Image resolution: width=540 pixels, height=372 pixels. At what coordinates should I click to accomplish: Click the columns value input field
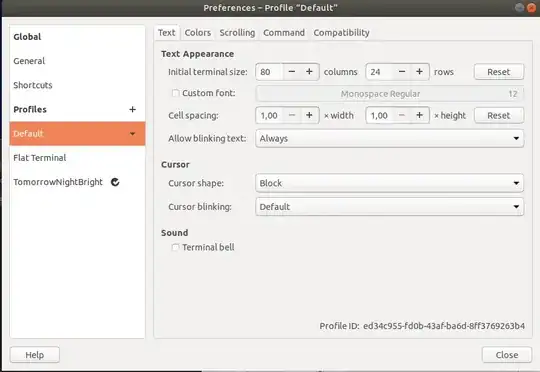click(269, 72)
